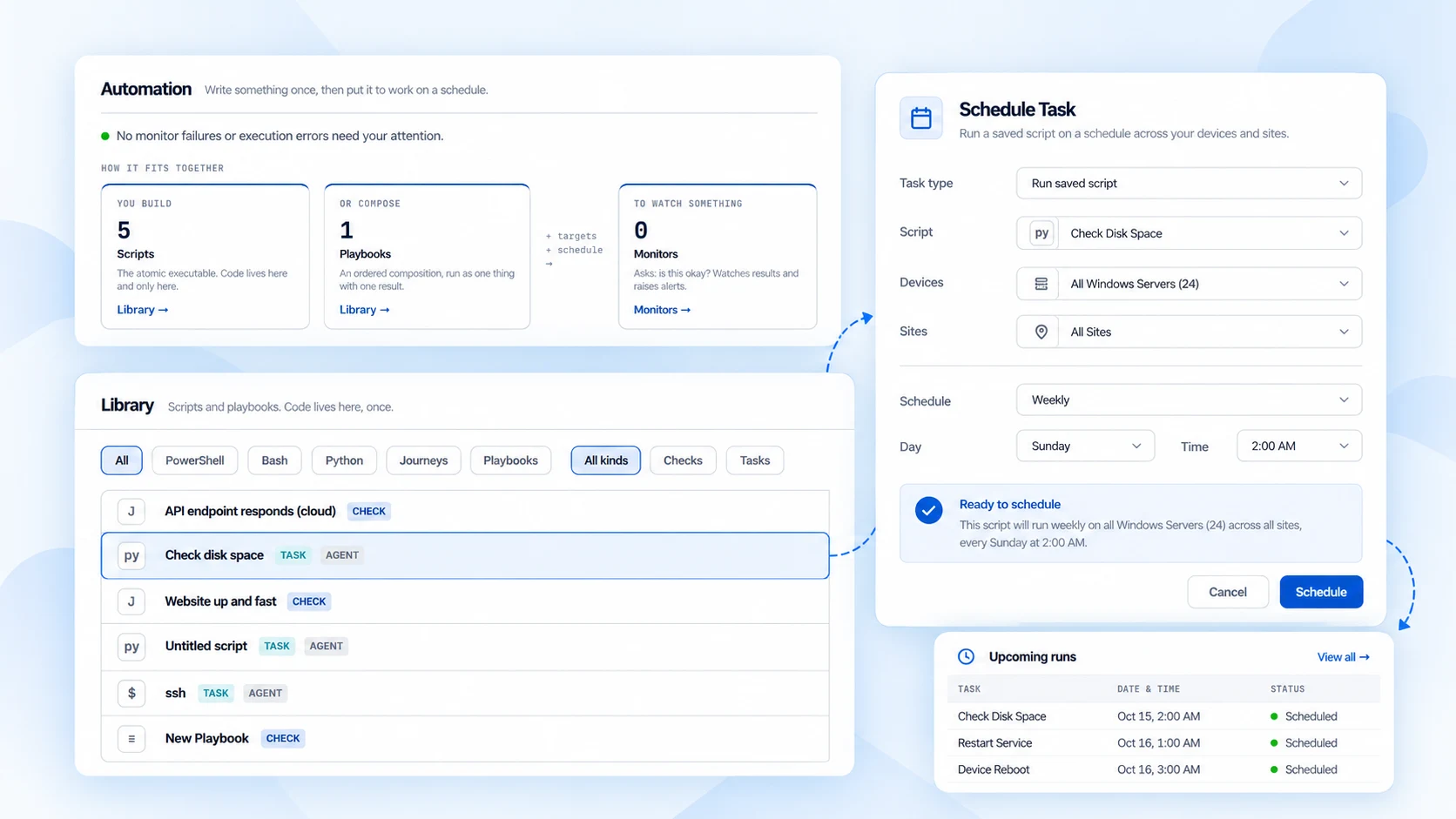Filter library by Playbooks
Viewport: 1456px width, 819px height.
coord(510,460)
